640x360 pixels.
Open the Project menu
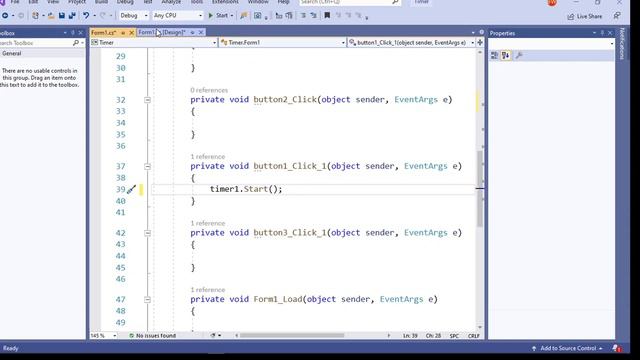coord(77,2)
